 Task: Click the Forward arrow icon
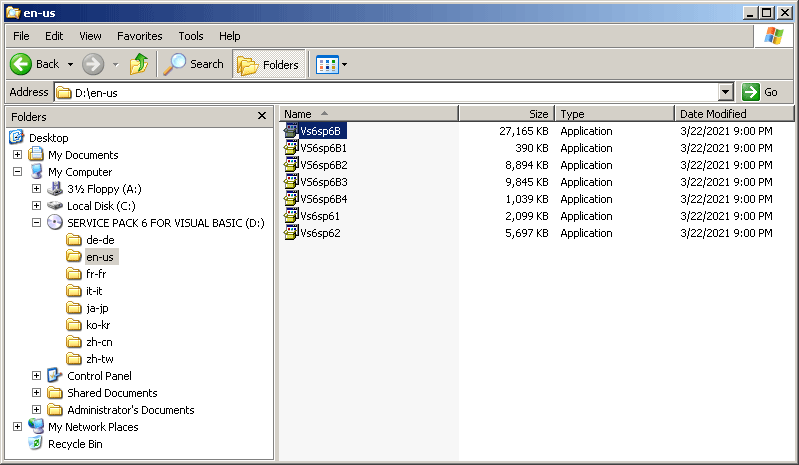[x=93, y=64]
